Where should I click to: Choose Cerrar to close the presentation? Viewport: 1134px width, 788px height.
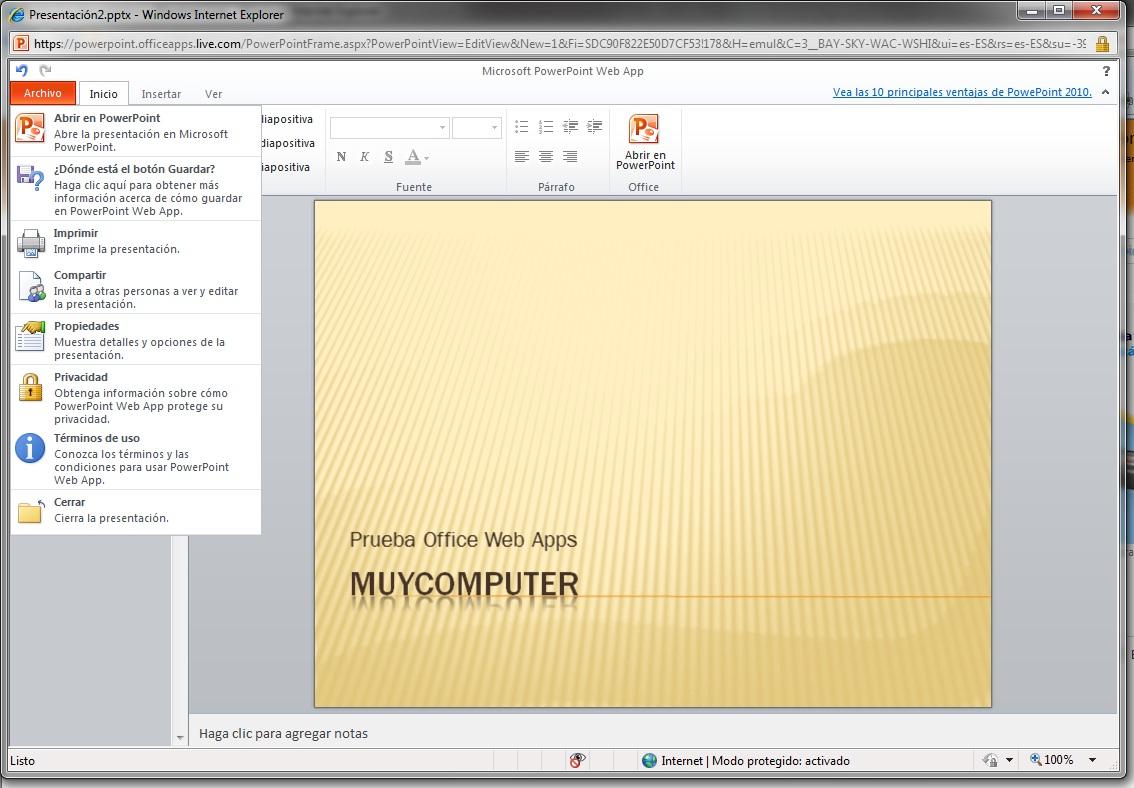tap(136, 510)
